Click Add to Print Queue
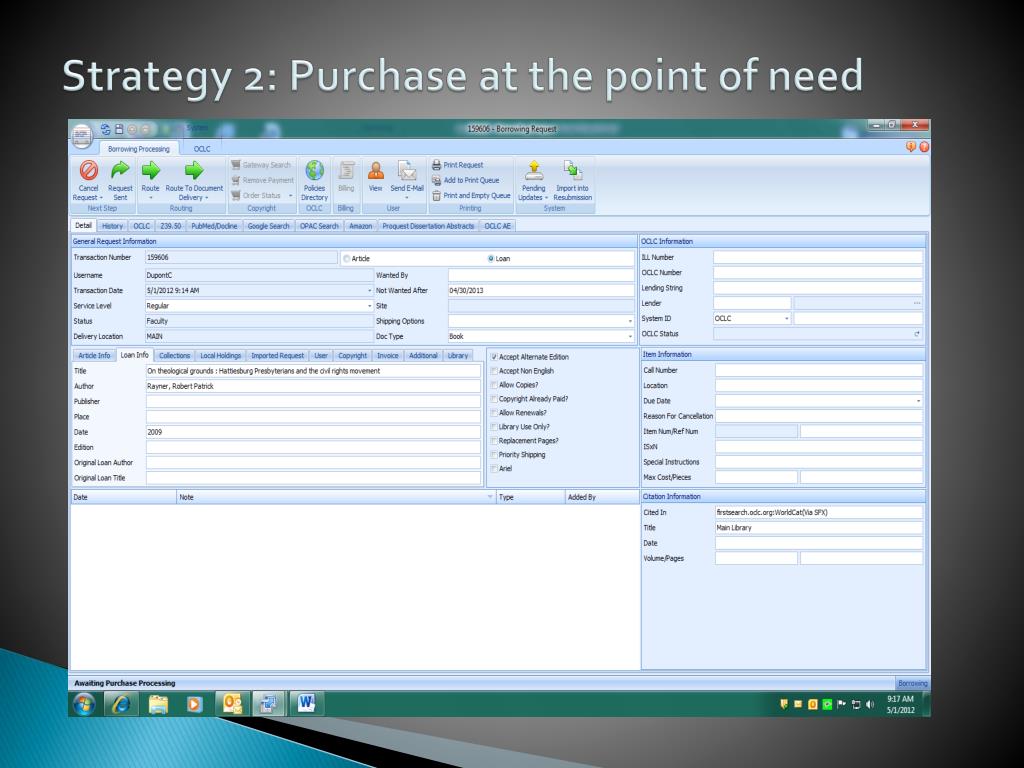The height and width of the screenshot is (768, 1024). 465,180
